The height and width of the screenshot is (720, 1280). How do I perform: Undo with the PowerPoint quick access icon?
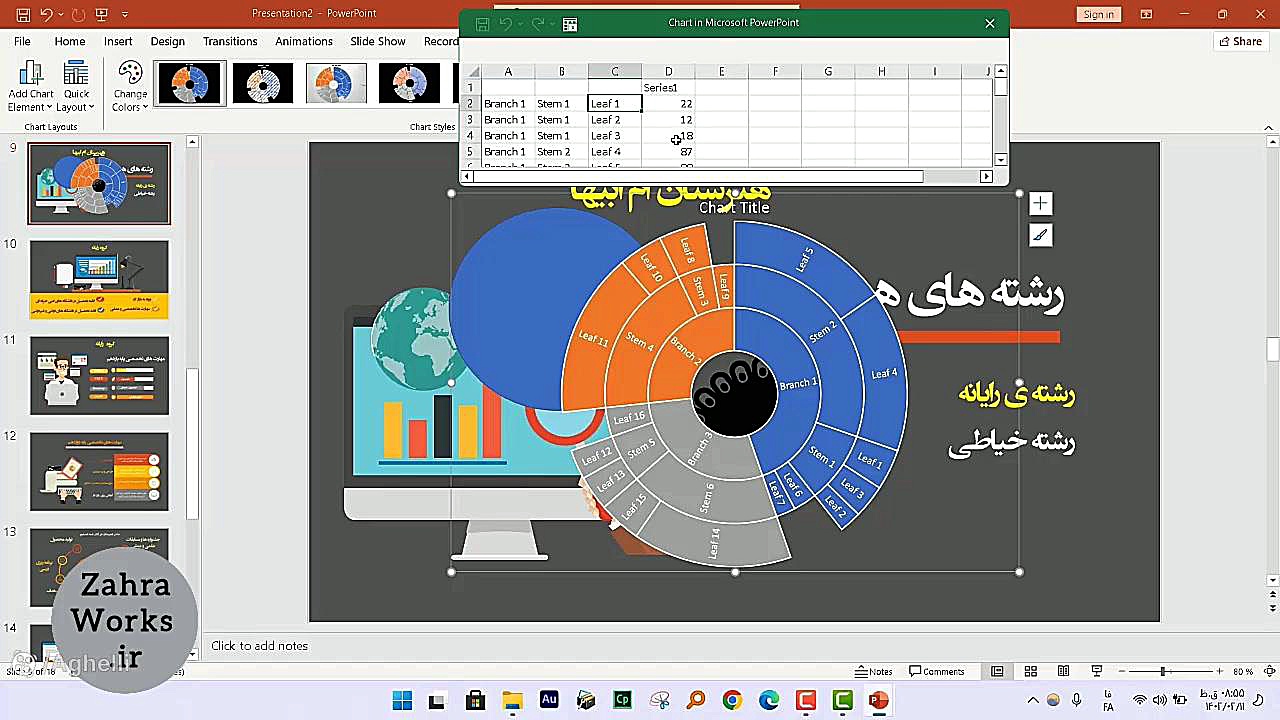(x=46, y=14)
